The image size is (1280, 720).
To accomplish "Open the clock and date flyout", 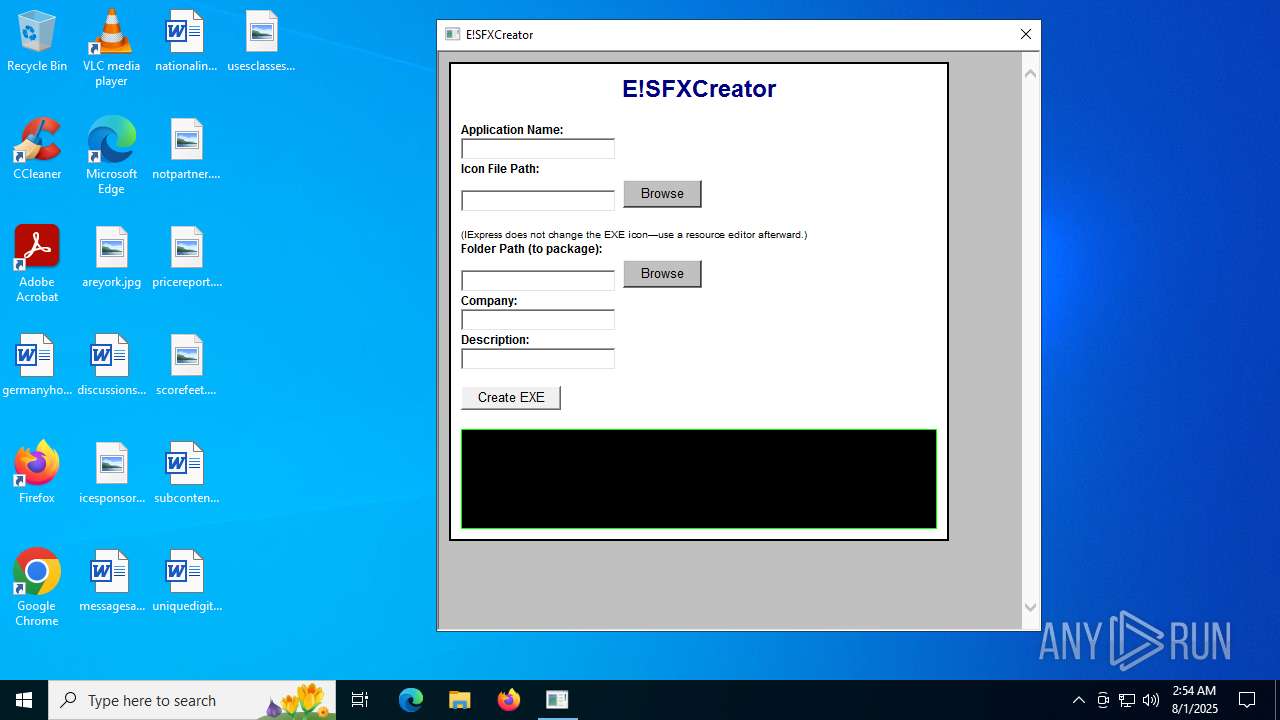I will tap(1194, 700).
